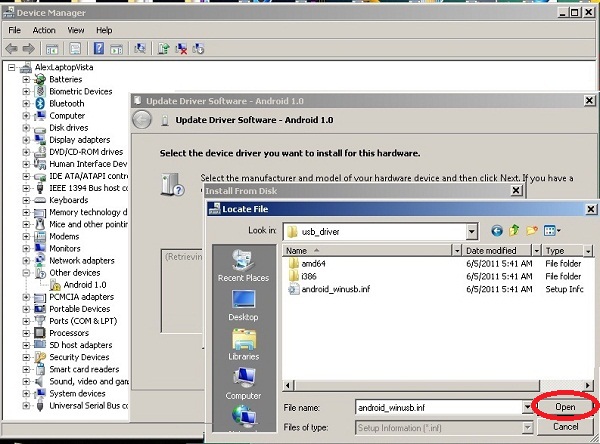Open the Look in usb_driver dropdown
The height and width of the screenshot is (444, 600).
coord(472,232)
